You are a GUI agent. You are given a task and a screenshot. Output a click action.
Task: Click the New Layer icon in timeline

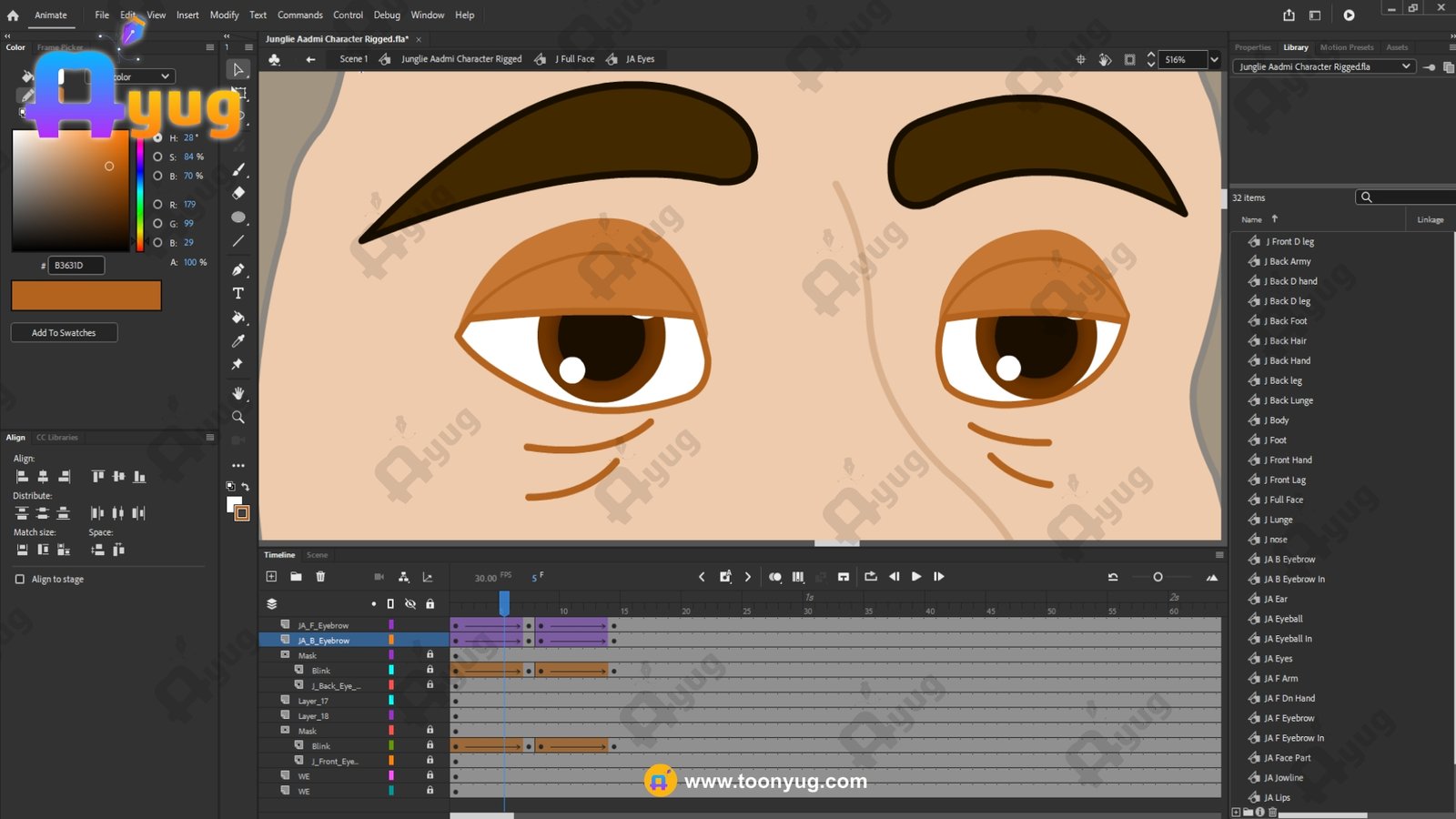[271, 577]
